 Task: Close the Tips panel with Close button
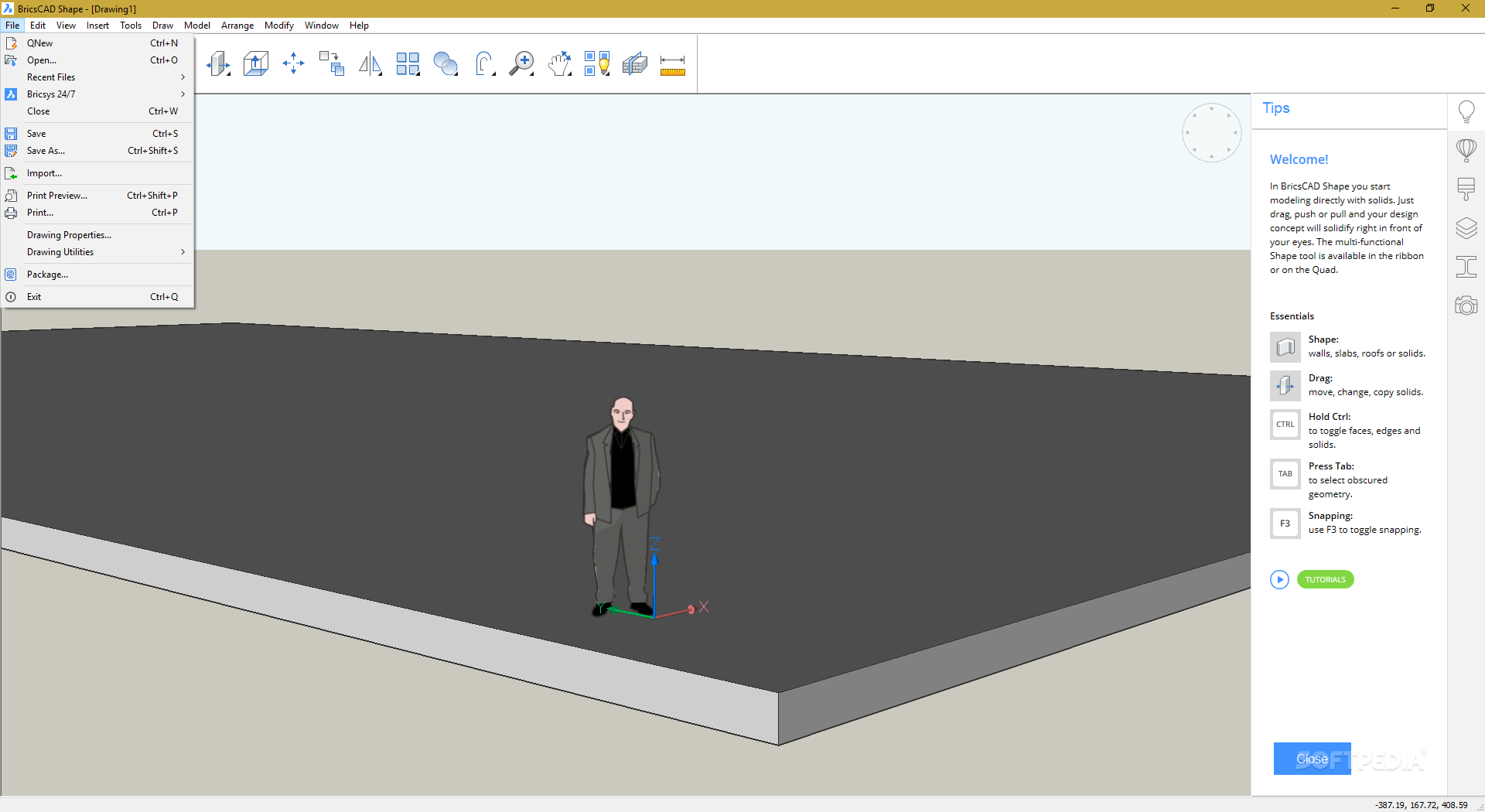click(1313, 759)
